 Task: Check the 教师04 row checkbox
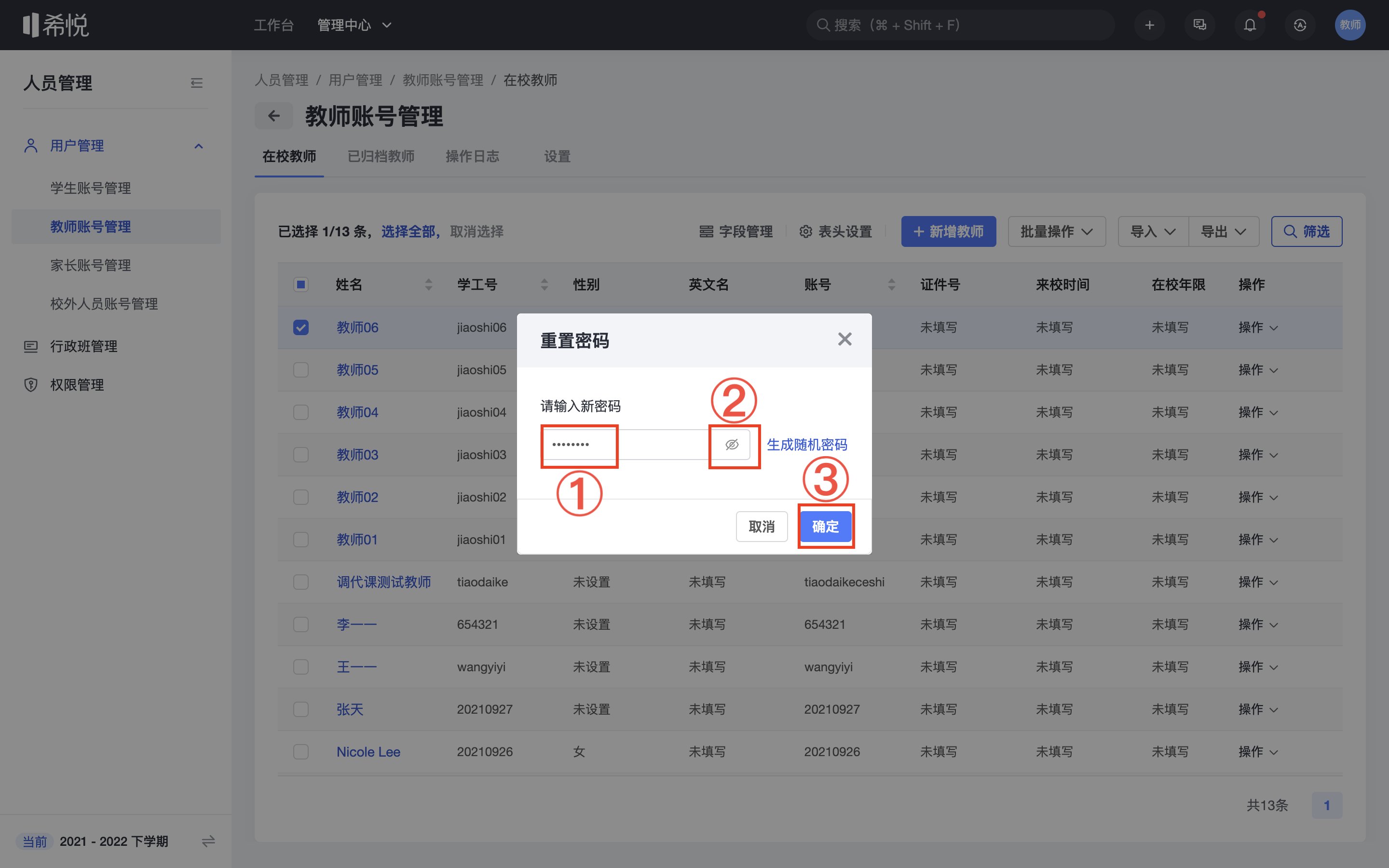coord(301,412)
